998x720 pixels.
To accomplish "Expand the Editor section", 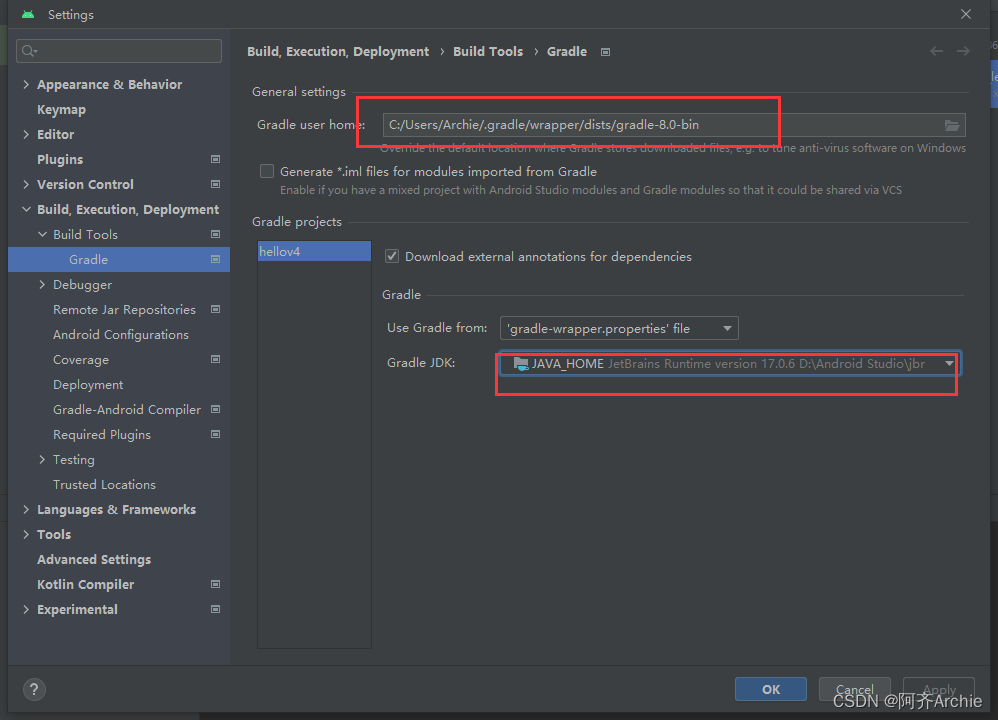I will click(26, 134).
